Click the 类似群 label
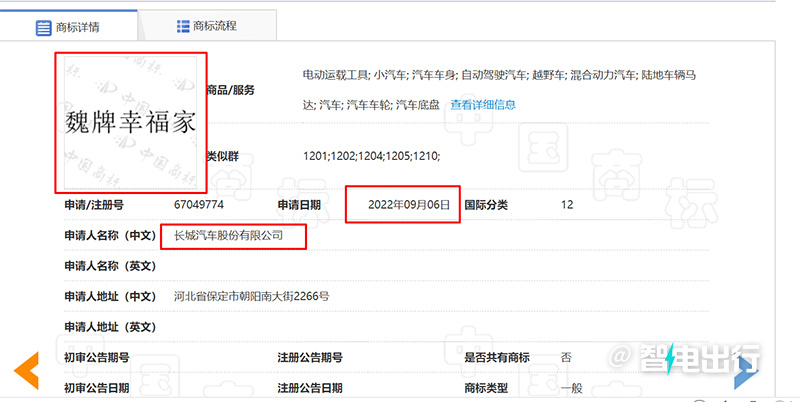The width and height of the screenshot is (800, 402). tap(222, 156)
